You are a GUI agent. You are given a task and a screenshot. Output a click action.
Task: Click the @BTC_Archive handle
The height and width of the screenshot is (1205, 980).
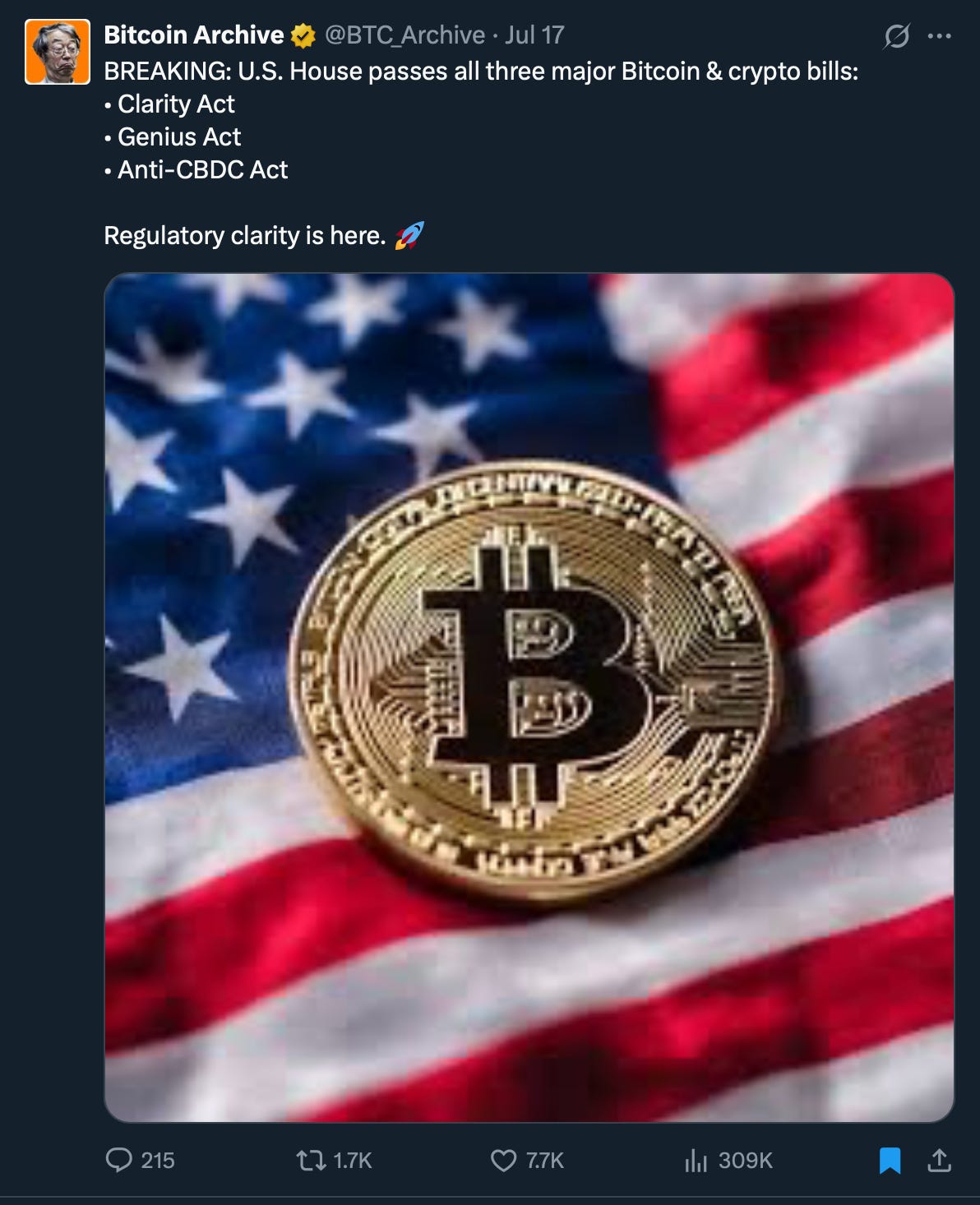404,35
